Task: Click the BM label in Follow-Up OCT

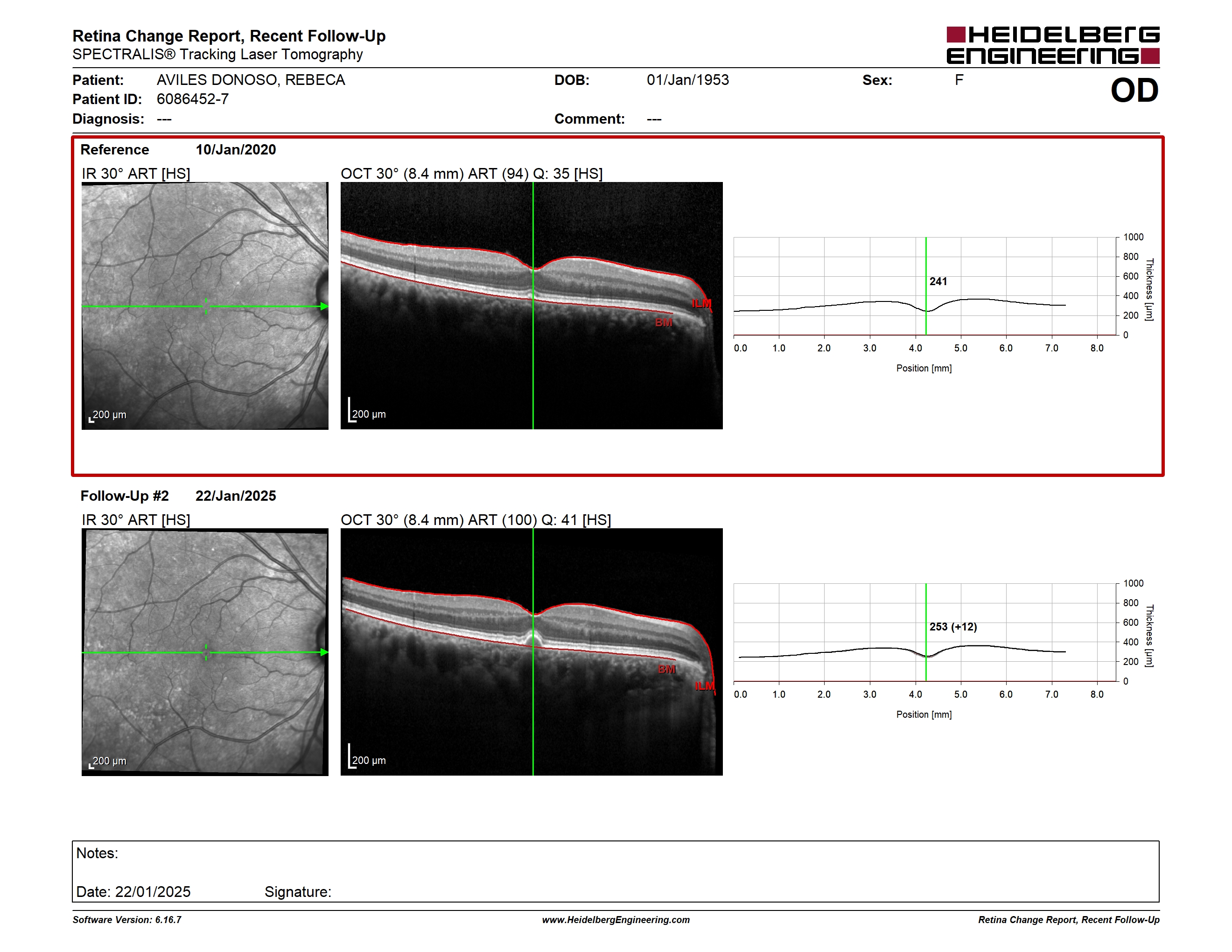Action: coord(667,669)
